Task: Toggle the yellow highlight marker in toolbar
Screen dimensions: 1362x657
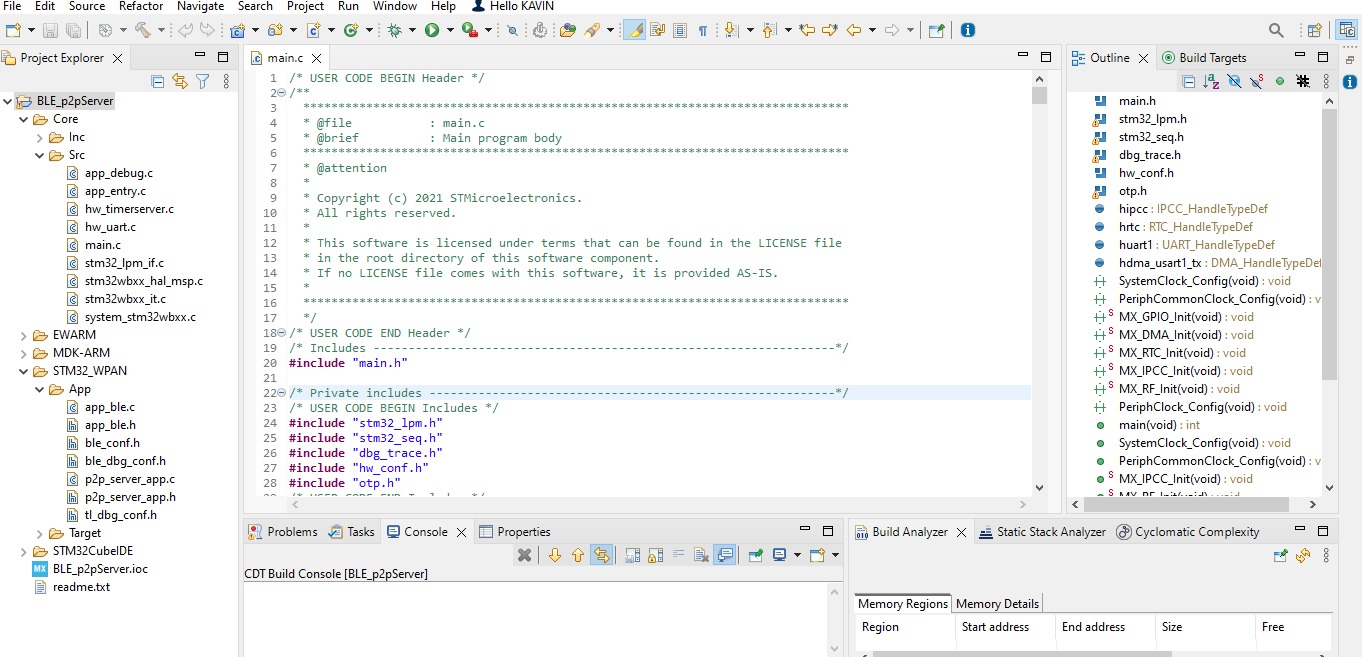Action: pos(634,30)
